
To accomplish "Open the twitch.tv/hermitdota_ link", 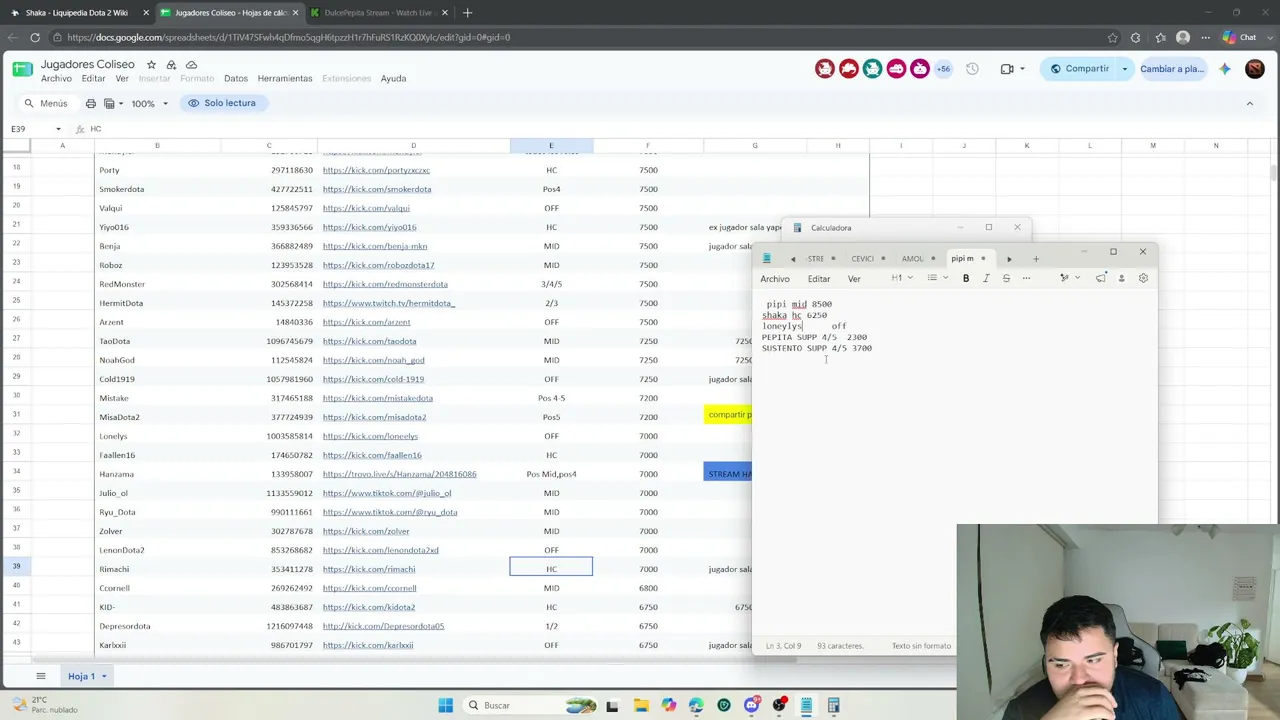I will click(389, 303).
